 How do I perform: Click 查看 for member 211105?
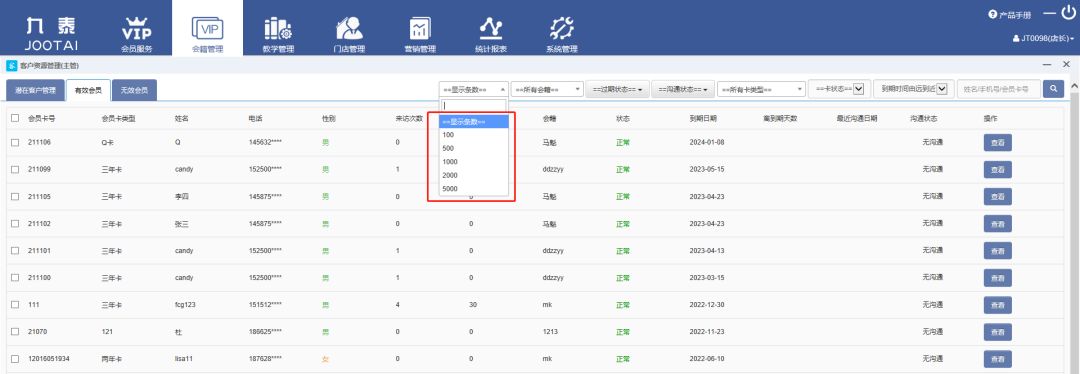point(997,196)
